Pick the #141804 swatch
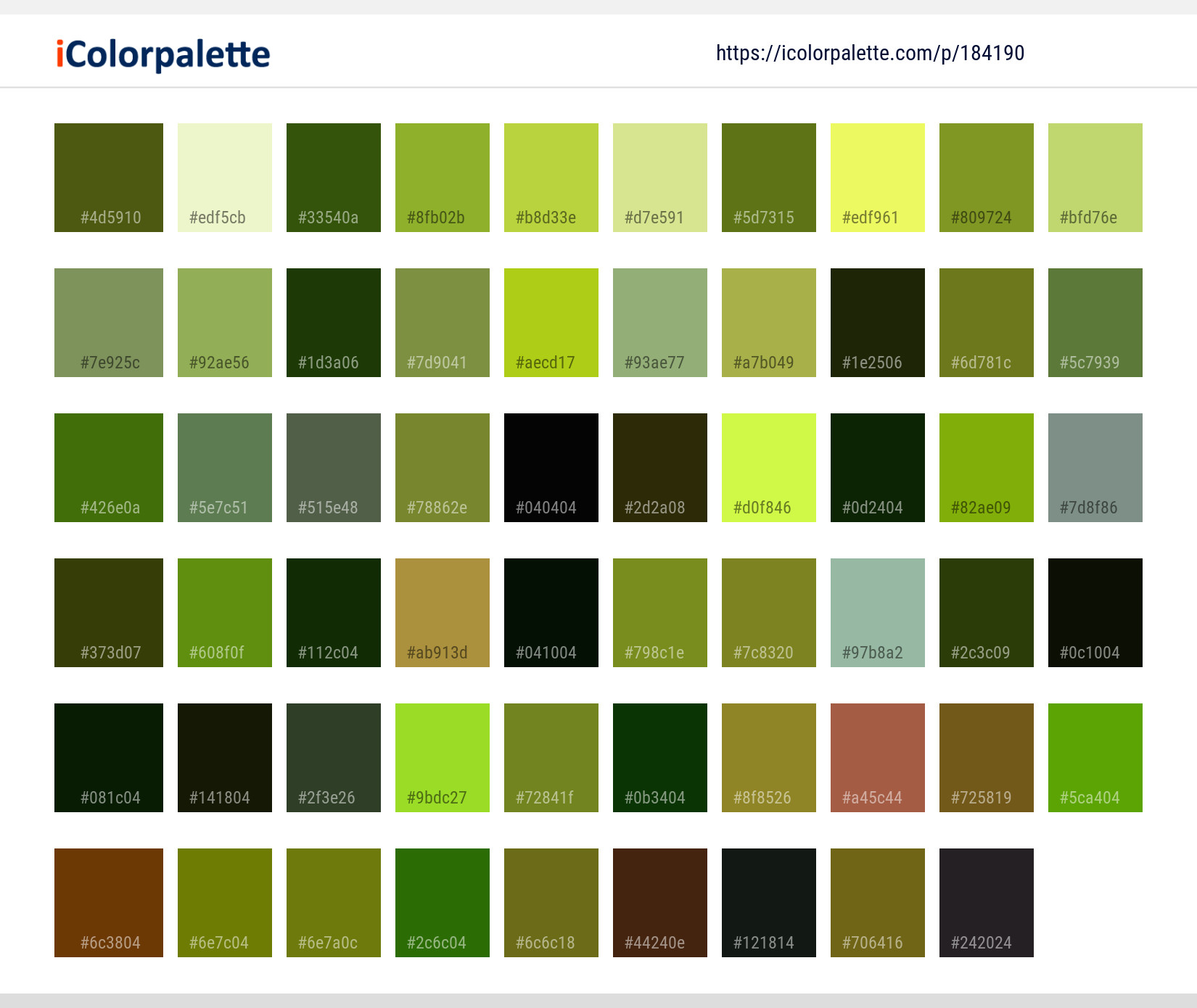Image resolution: width=1197 pixels, height=1008 pixels. pyautogui.click(x=225, y=758)
